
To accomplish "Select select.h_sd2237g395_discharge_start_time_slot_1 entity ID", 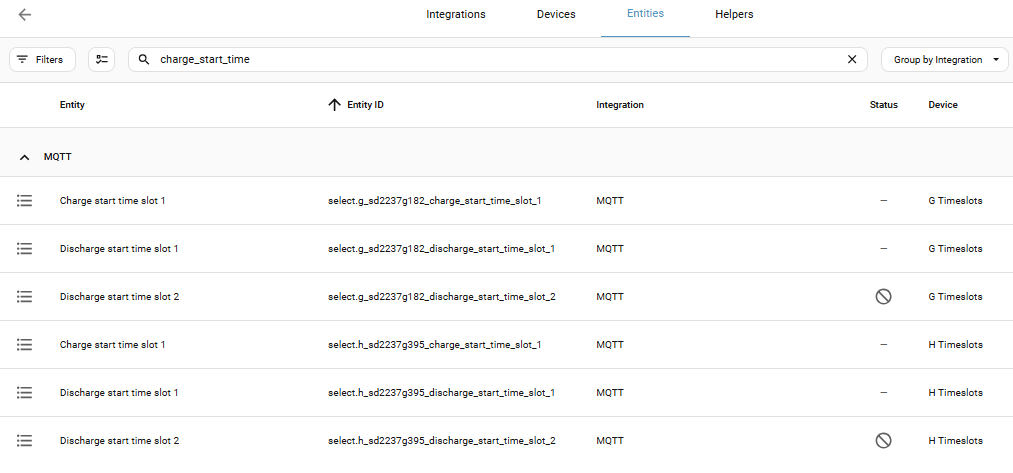I will click(441, 392).
